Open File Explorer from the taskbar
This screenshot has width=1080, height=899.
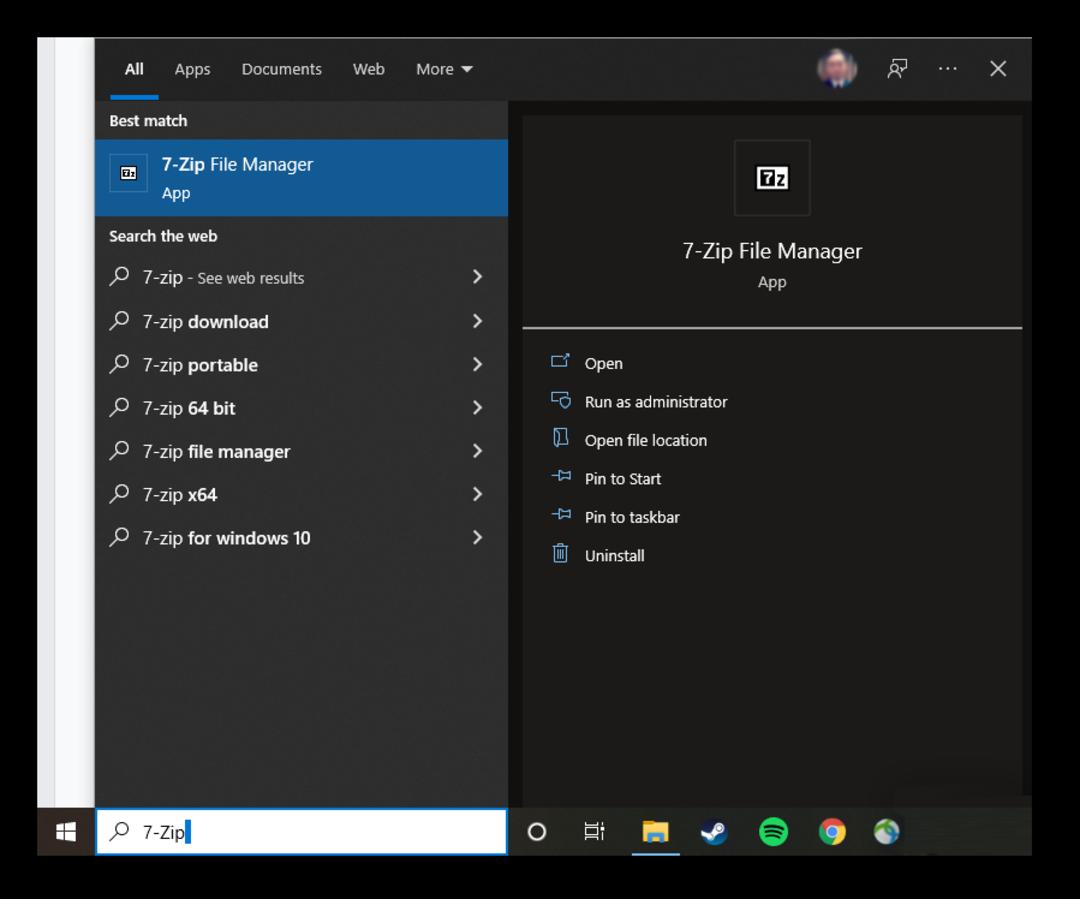(655, 831)
